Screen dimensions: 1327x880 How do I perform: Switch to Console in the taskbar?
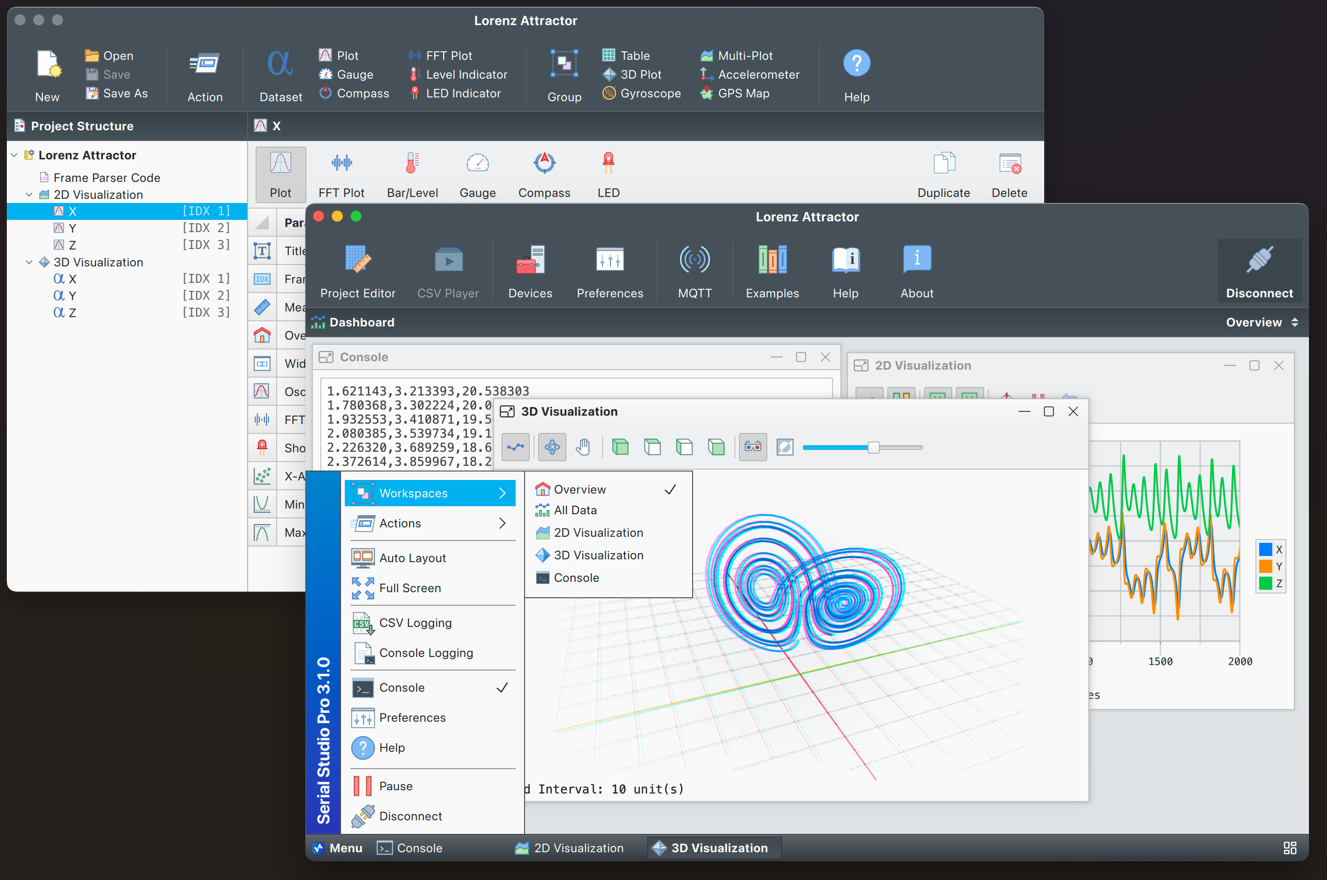[410, 848]
